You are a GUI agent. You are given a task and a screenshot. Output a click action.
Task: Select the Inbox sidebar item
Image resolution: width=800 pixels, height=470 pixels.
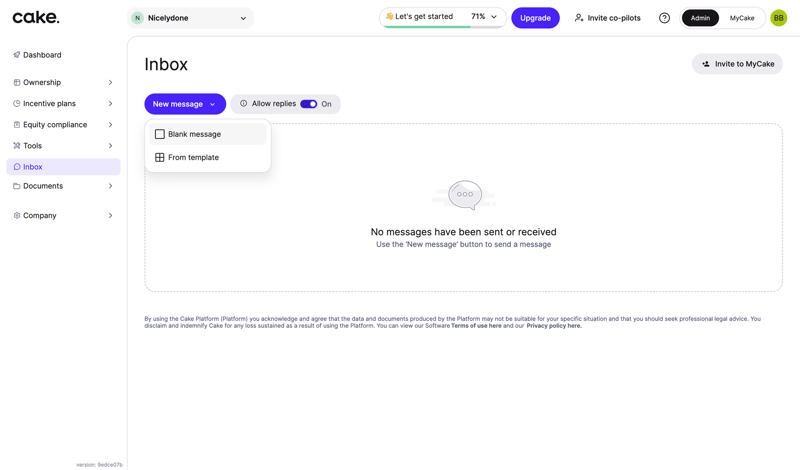click(33, 167)
